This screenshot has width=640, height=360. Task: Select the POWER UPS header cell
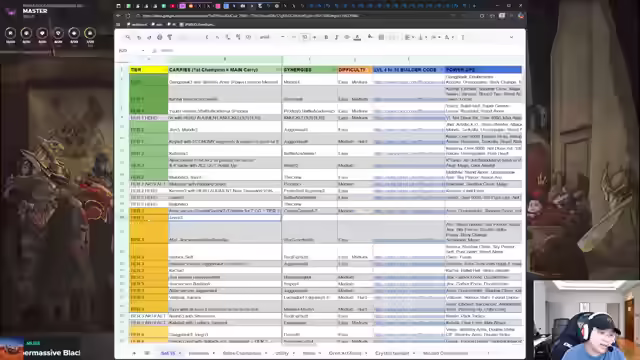click(x=483, y=70)
